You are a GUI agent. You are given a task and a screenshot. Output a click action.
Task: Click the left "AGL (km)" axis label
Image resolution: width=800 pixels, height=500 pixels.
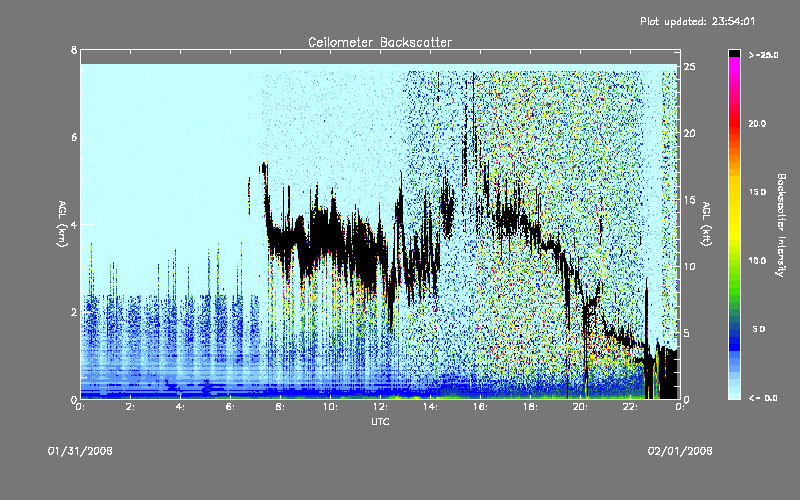point(62,224)
